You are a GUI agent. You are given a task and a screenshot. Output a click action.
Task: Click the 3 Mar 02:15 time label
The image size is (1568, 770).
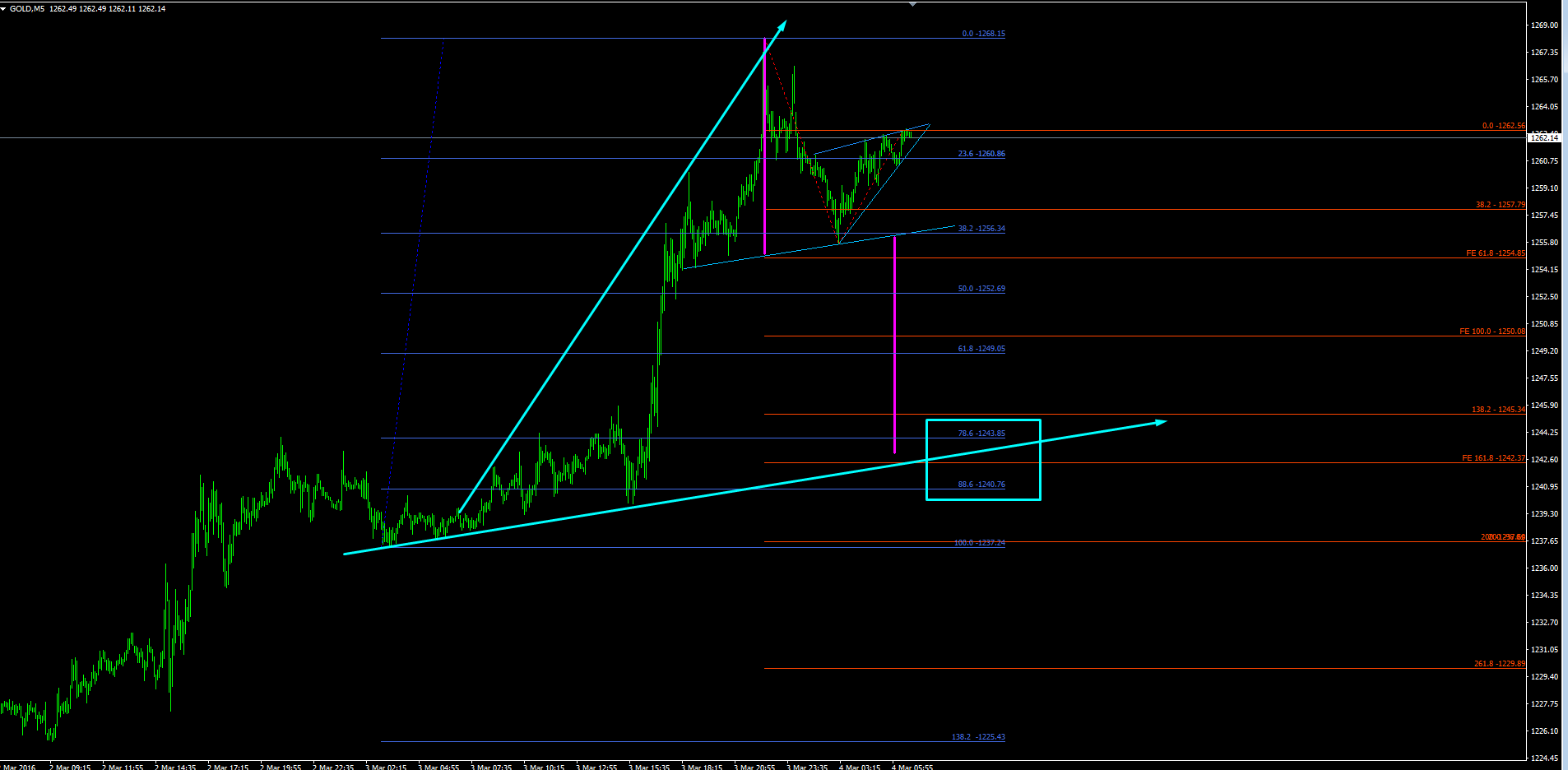point(386,767)
